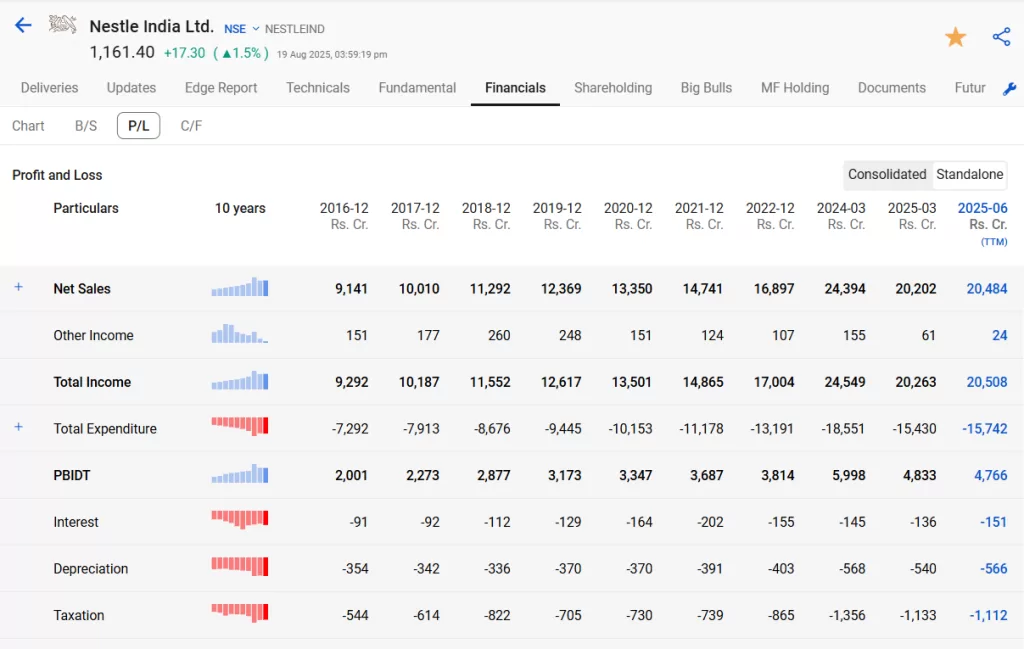The width and height of the screenshot is (1024, 649).
Task: Go back using the arrow icon
Action: coord(24,25)
